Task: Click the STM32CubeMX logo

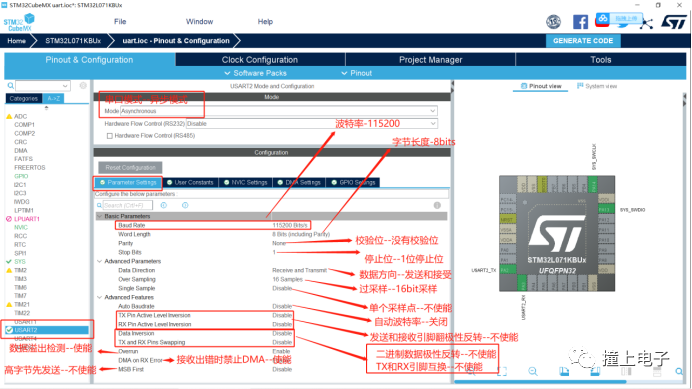Action: point(19,23)
